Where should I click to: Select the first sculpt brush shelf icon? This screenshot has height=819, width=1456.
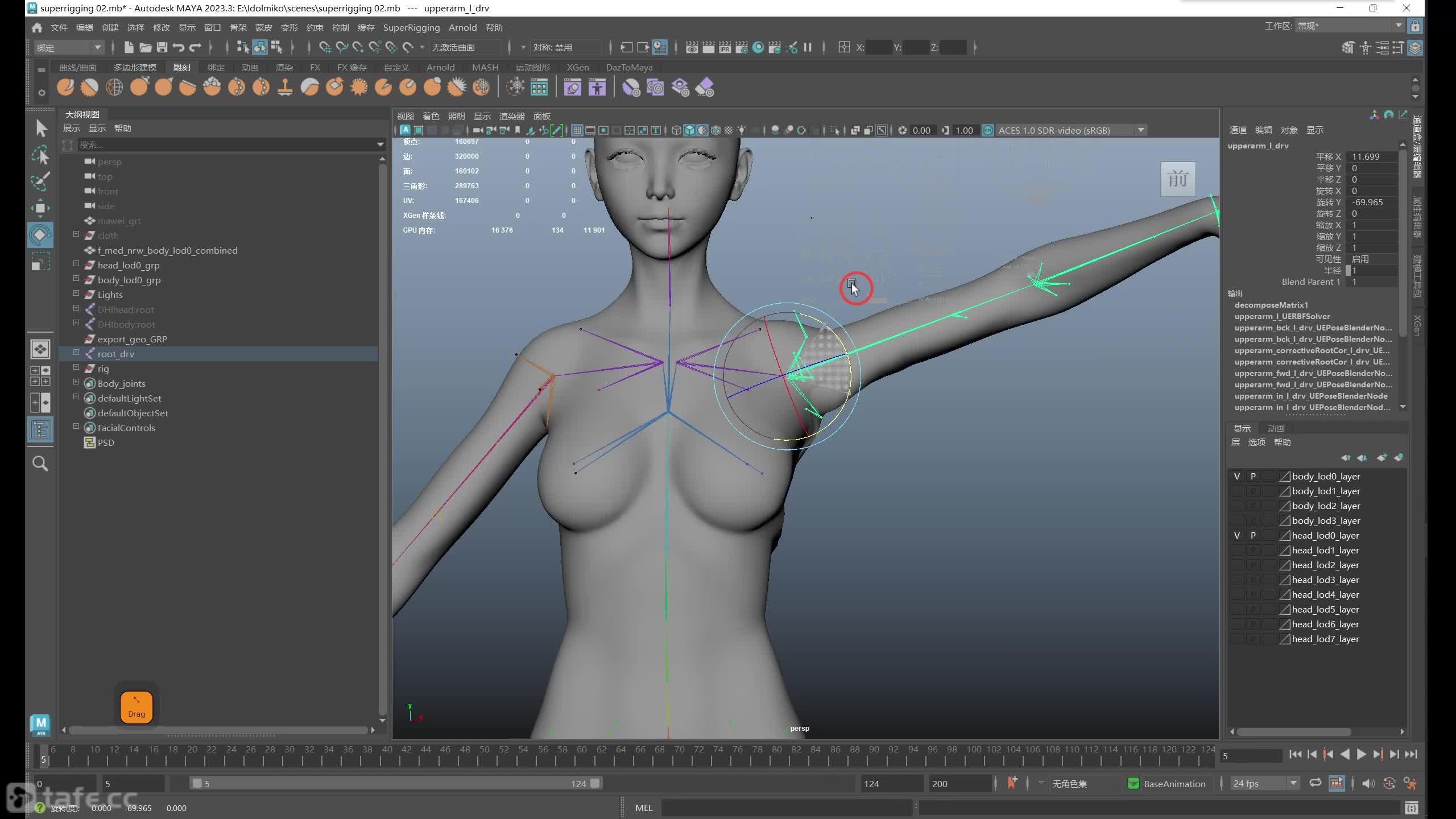[65, 87]
